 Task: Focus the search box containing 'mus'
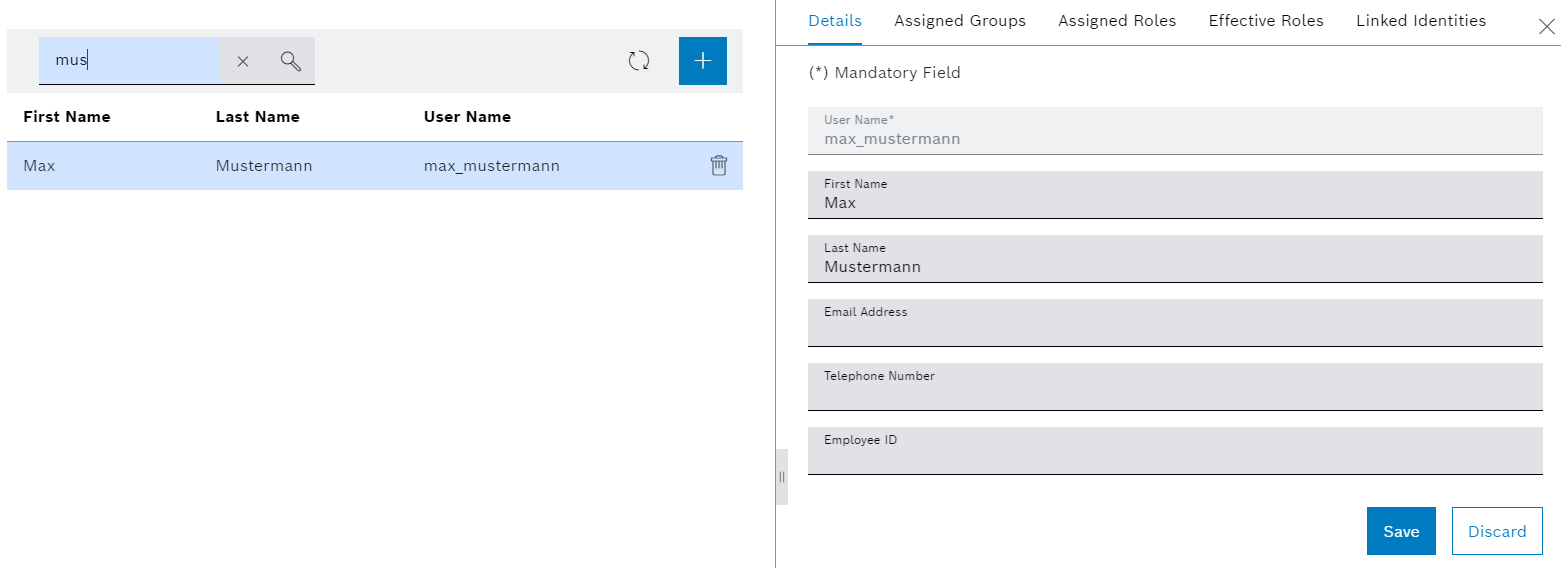130,61
